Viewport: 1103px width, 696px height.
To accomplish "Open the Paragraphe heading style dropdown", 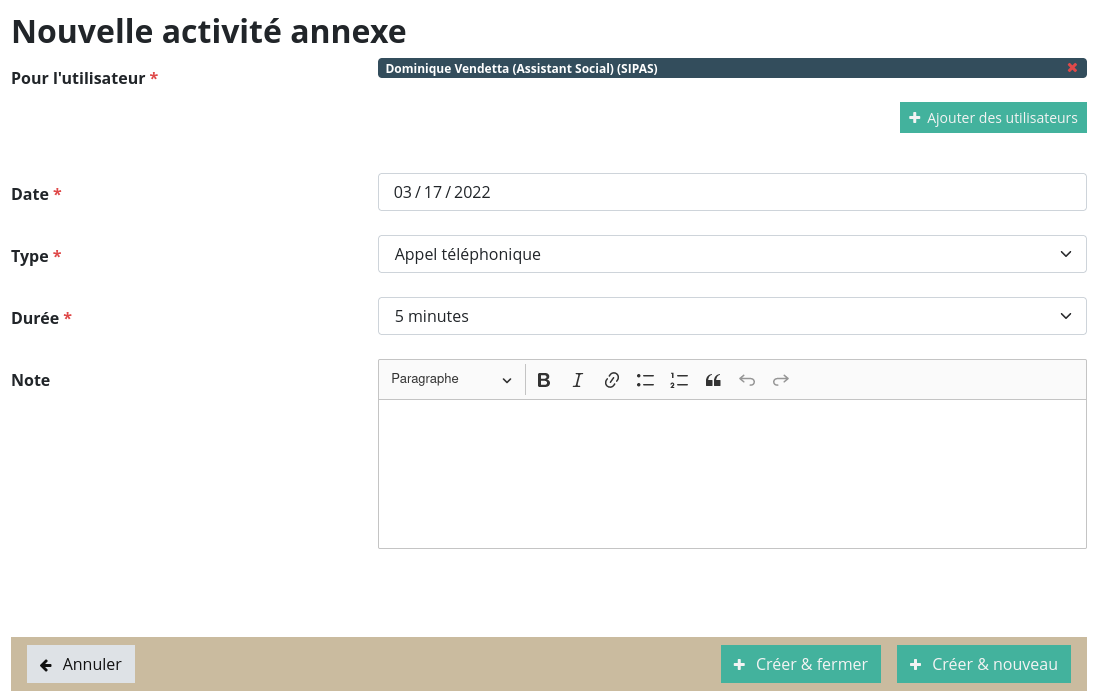I will tap(451, 380).
